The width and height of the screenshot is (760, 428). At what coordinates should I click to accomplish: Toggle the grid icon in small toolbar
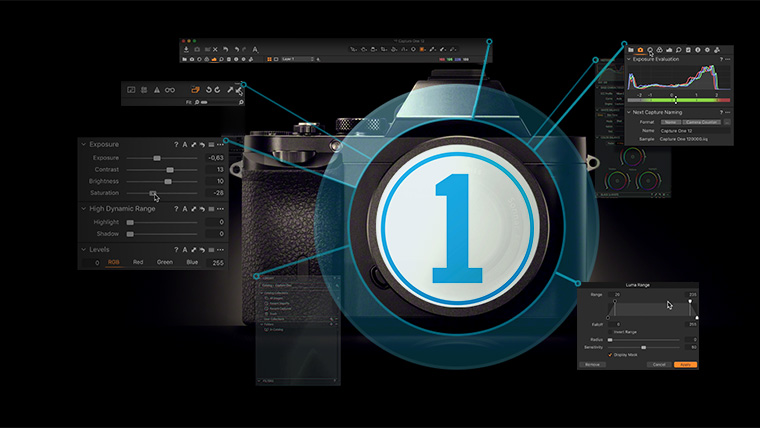(144, 90)
